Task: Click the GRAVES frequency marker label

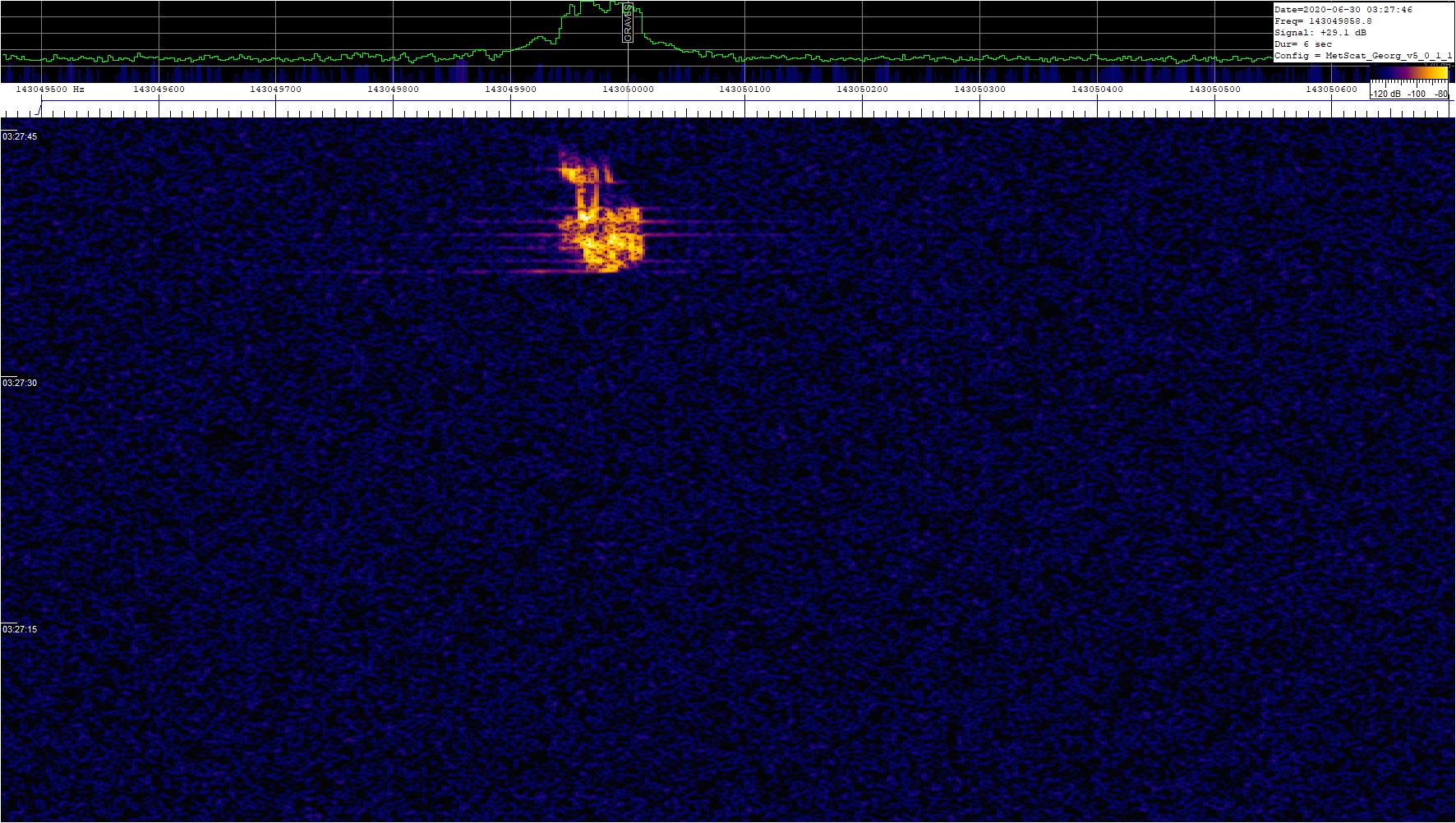Action: pyautogui.click(x=628, y=23)
